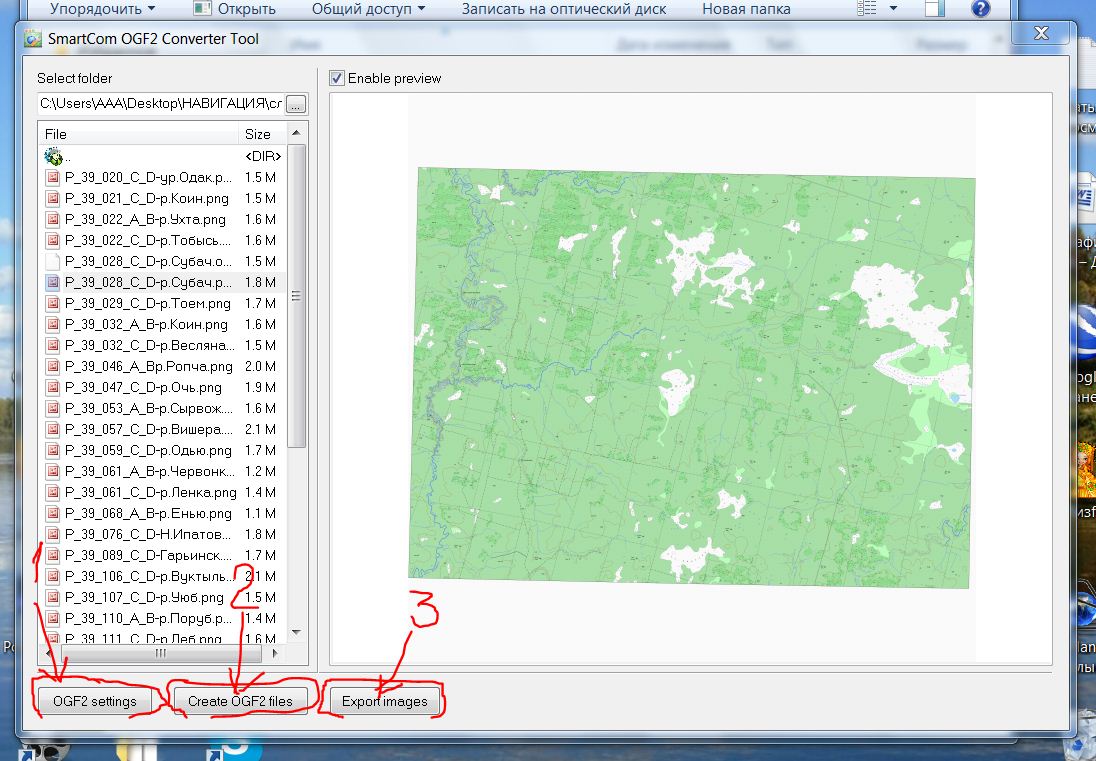The image size is (1096, 761).
Task: Click the Explorer help question mark icon
Action: pos(980,9)
